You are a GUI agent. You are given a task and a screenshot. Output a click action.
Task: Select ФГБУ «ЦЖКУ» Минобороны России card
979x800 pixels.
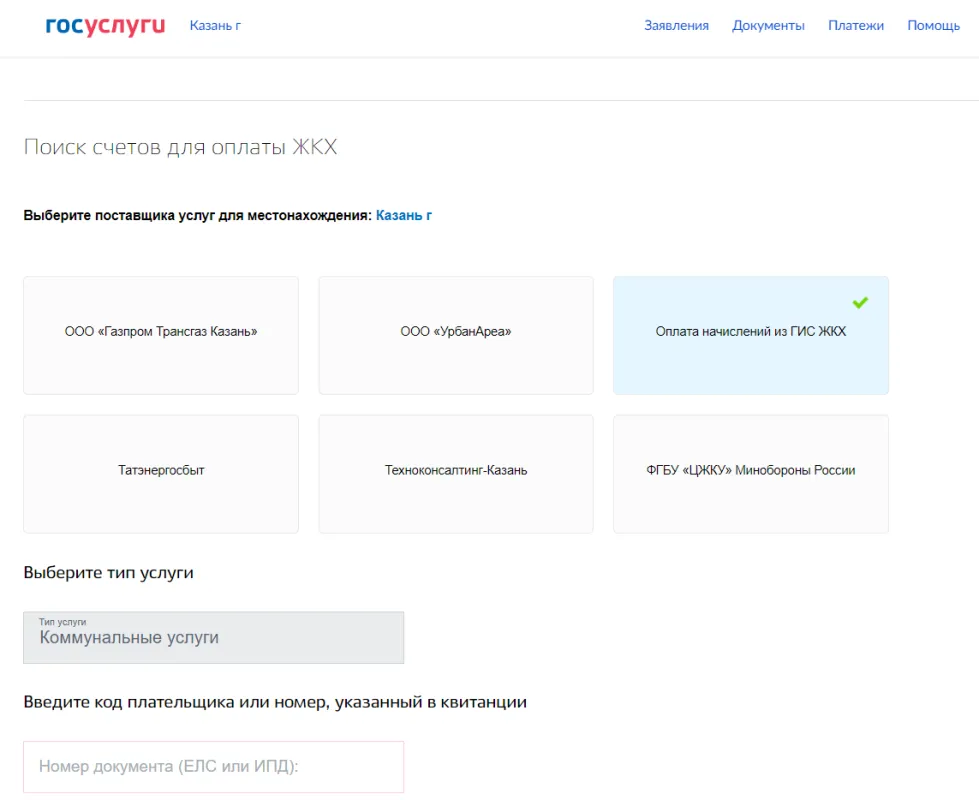[751, 474]
